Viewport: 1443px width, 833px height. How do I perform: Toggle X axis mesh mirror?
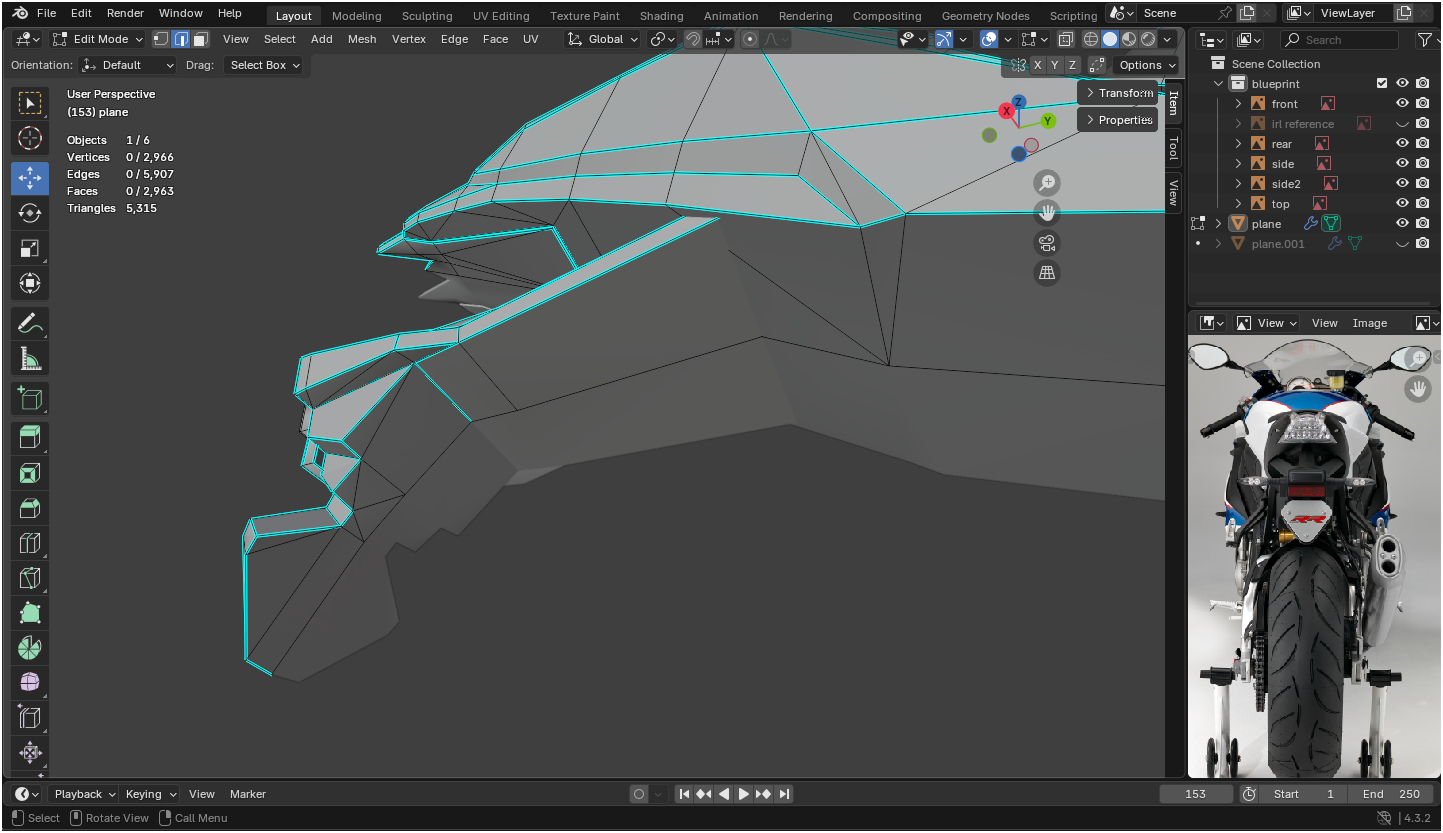point(1038,65)
